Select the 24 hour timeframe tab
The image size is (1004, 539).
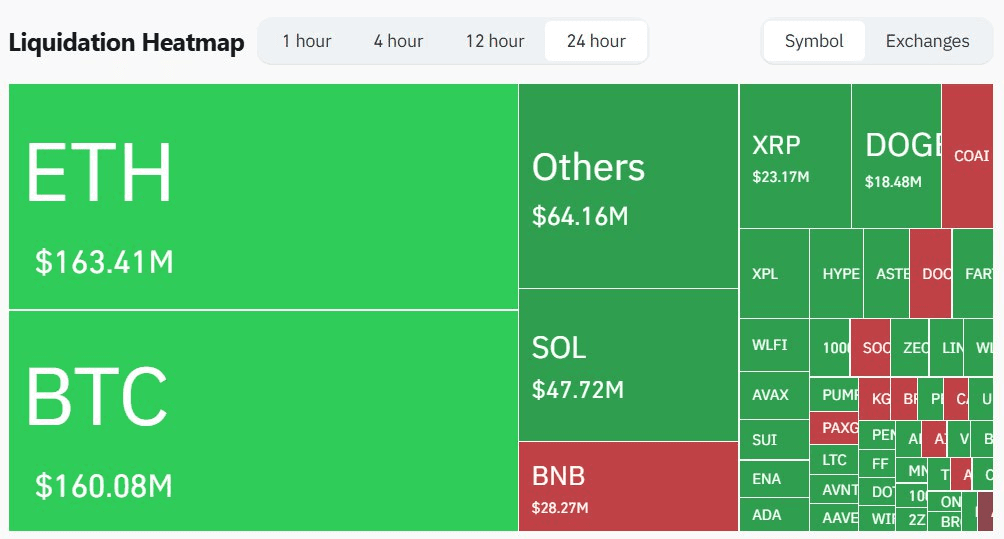pyautogui.click(x=596, y=41)
